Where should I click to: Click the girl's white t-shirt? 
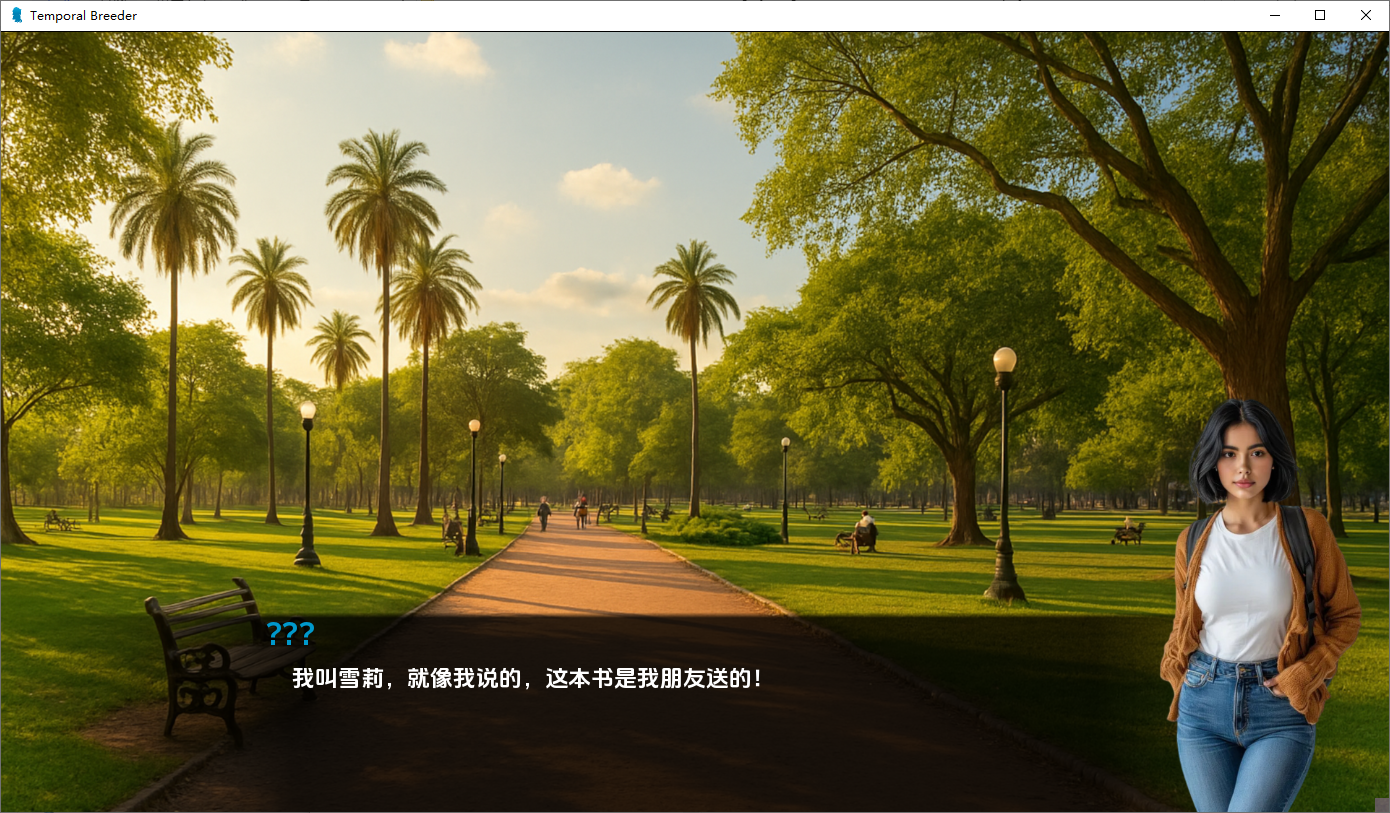(1244, 590)
